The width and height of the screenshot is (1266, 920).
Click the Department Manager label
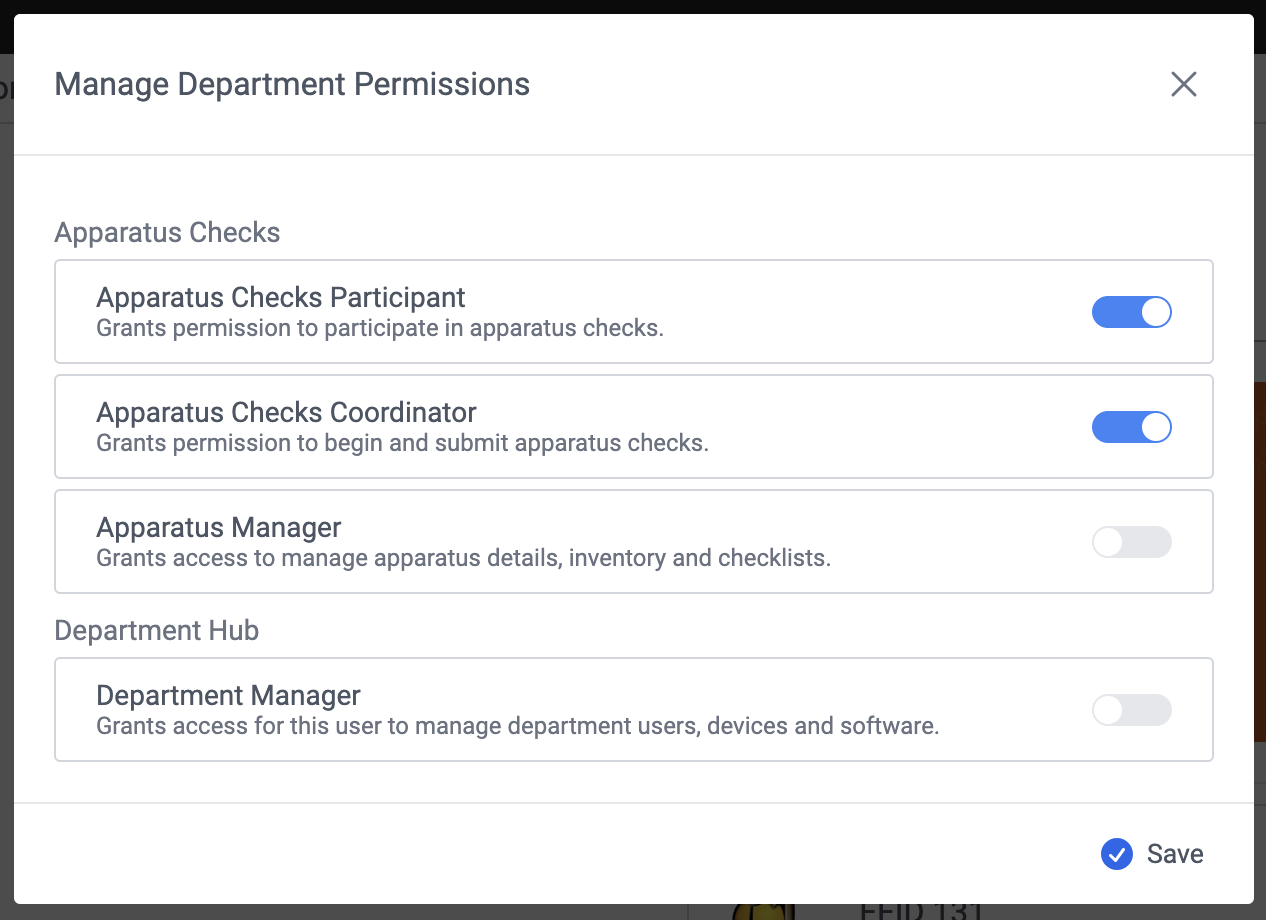pyautogui.click(x=228, y=695)
